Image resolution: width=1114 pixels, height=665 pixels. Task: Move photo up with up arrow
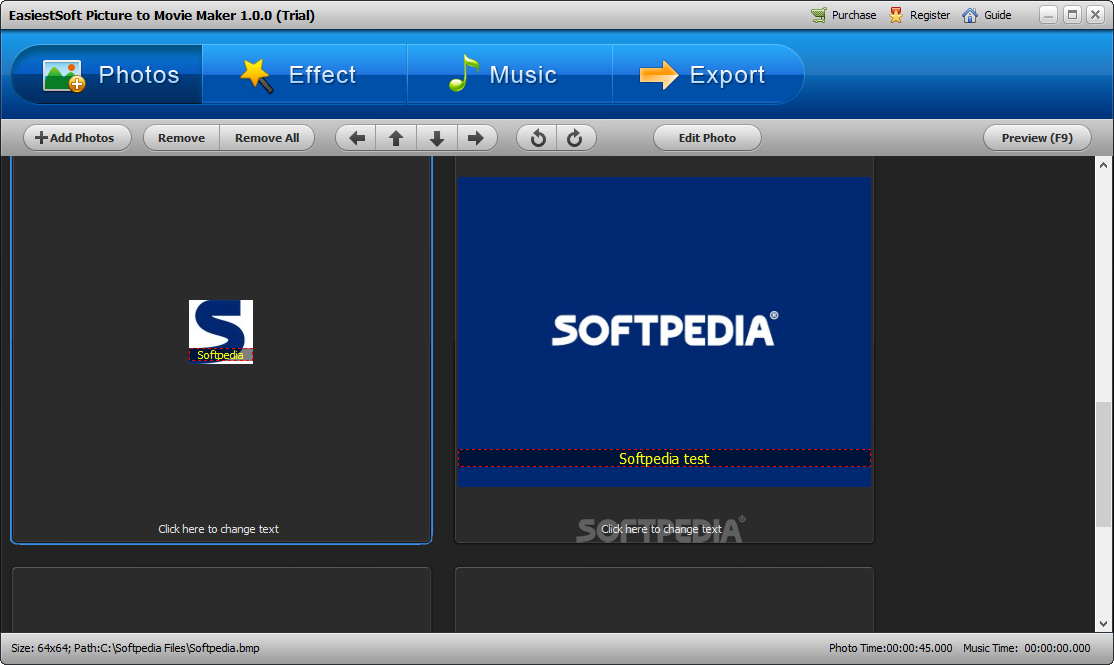tap(396, 138)
